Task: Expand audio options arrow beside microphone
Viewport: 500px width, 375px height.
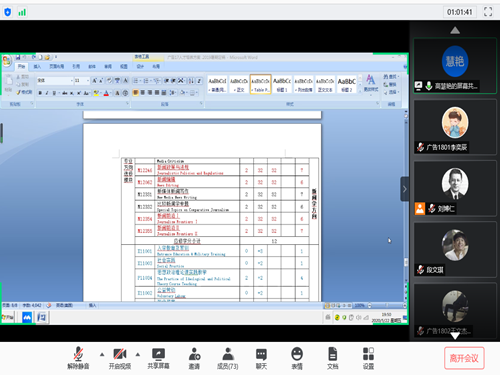Action: point(102,354)
